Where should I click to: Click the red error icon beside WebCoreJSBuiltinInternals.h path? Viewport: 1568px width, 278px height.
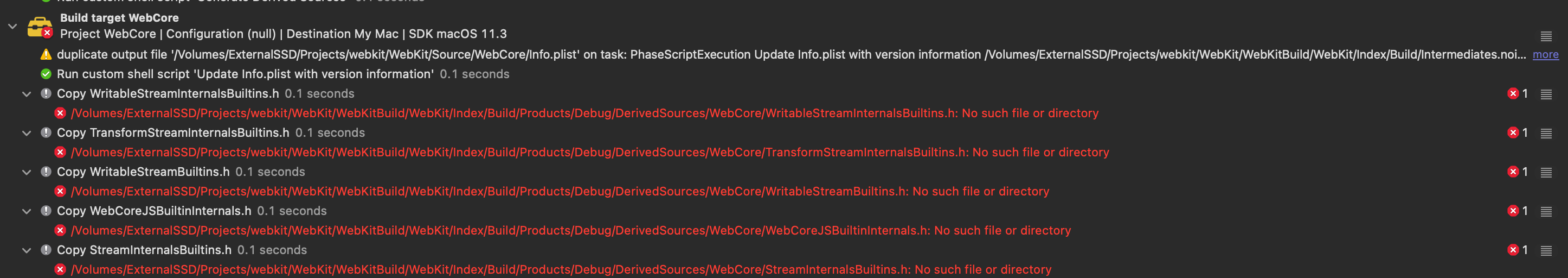coord(60,230)
